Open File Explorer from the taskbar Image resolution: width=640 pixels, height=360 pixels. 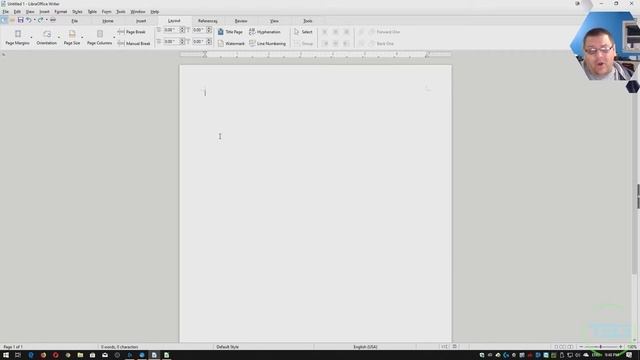tap(80, 355)
